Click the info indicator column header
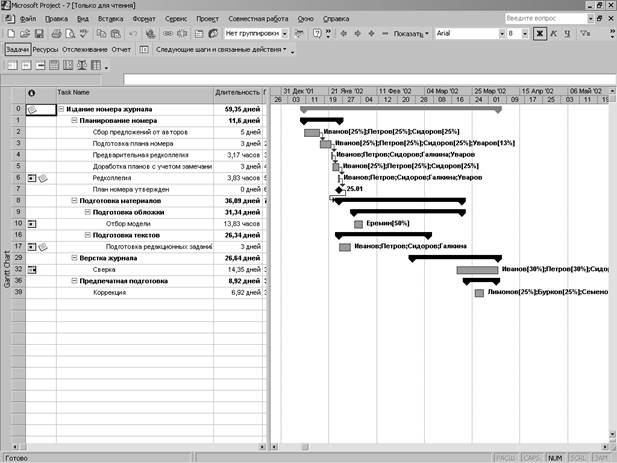617x463 pixels. (x=31, y=93)
